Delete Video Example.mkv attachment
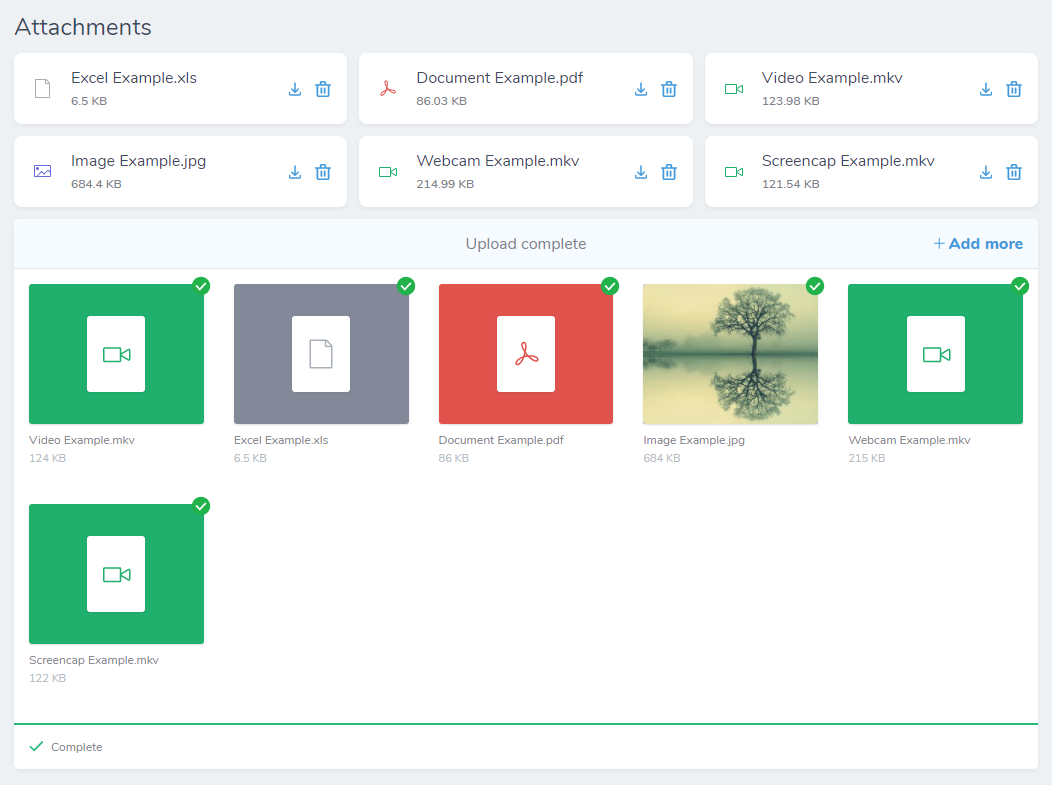The image size is (1052, 785). [x=1014, y=89]
